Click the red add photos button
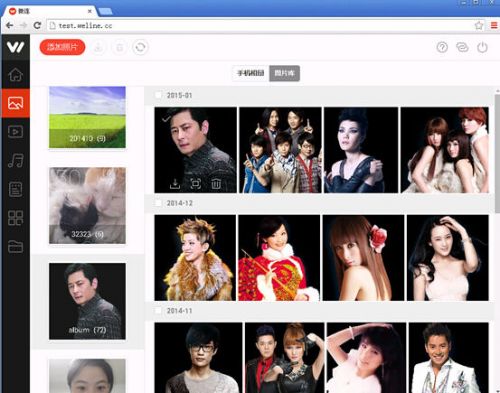The image size is (500, 393). [62, 47]
